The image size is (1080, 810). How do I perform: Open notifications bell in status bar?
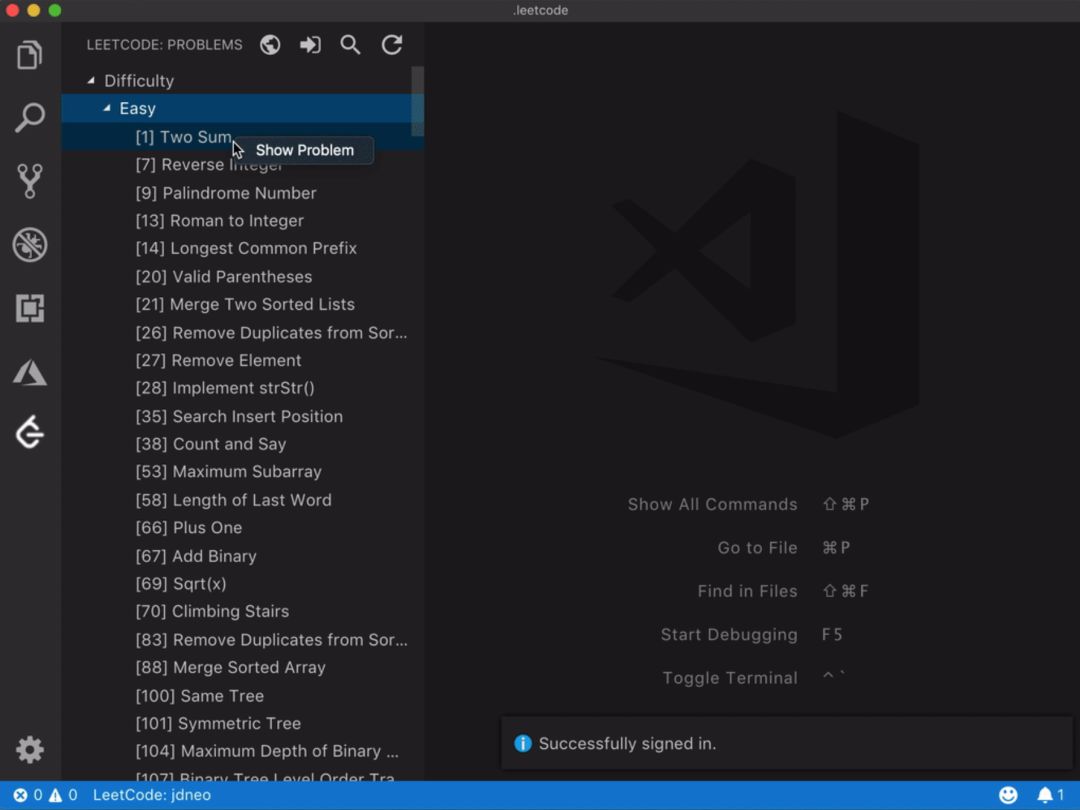(1045, 795)
